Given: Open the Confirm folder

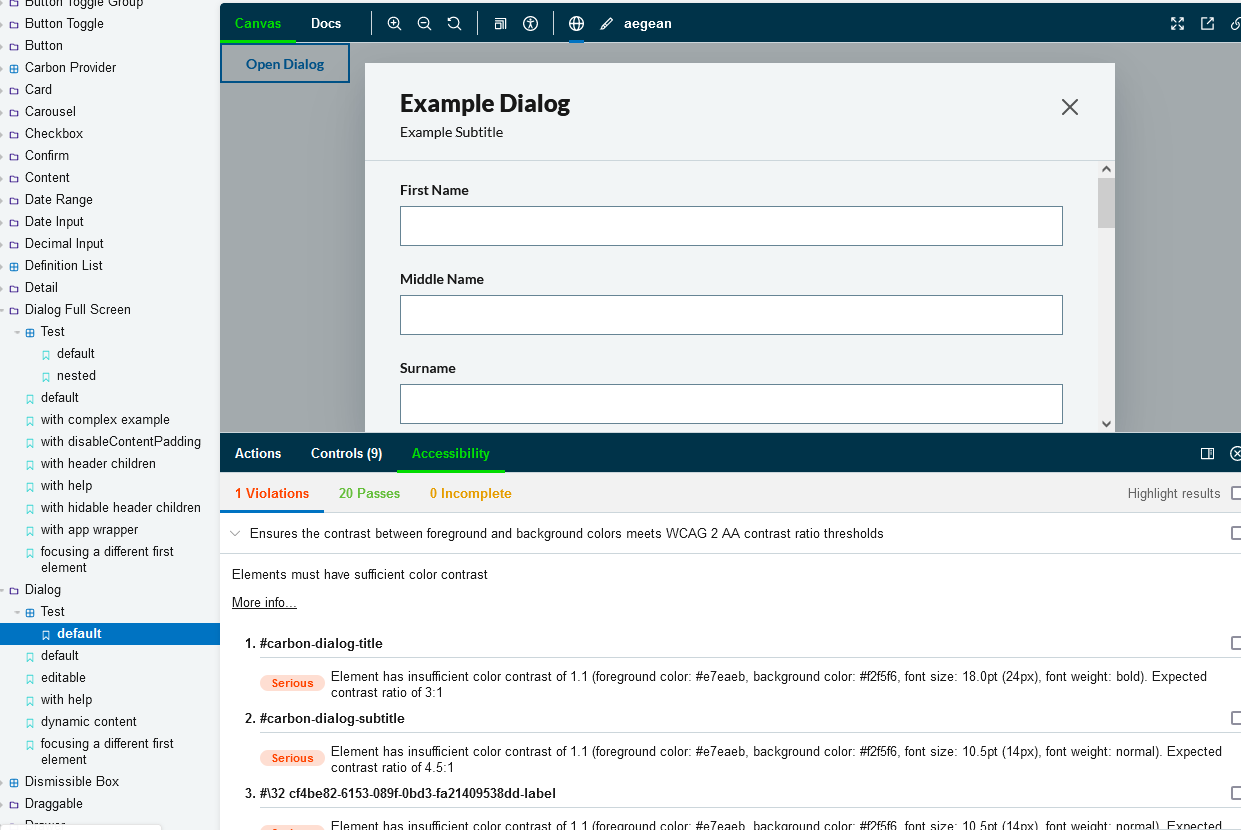Looking at the screenshot, I should 47,156.
